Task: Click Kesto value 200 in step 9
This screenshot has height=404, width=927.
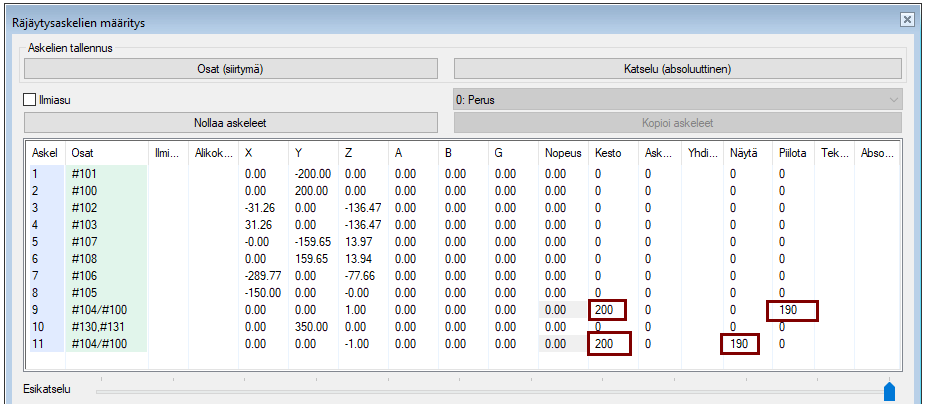Action: click(608, 310)
